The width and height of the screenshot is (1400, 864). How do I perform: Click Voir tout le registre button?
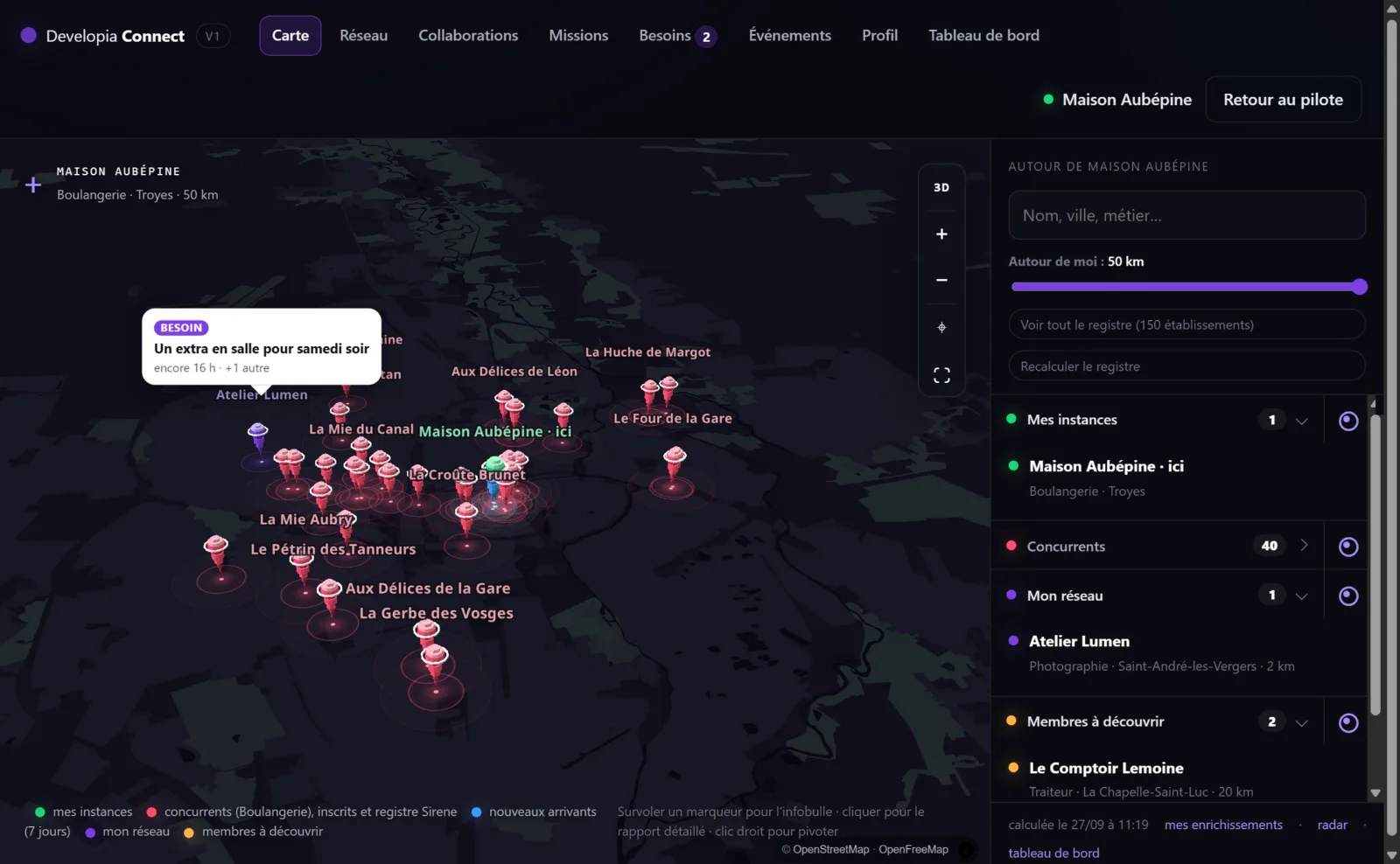pyautogui.click(x=1186, y=324)
